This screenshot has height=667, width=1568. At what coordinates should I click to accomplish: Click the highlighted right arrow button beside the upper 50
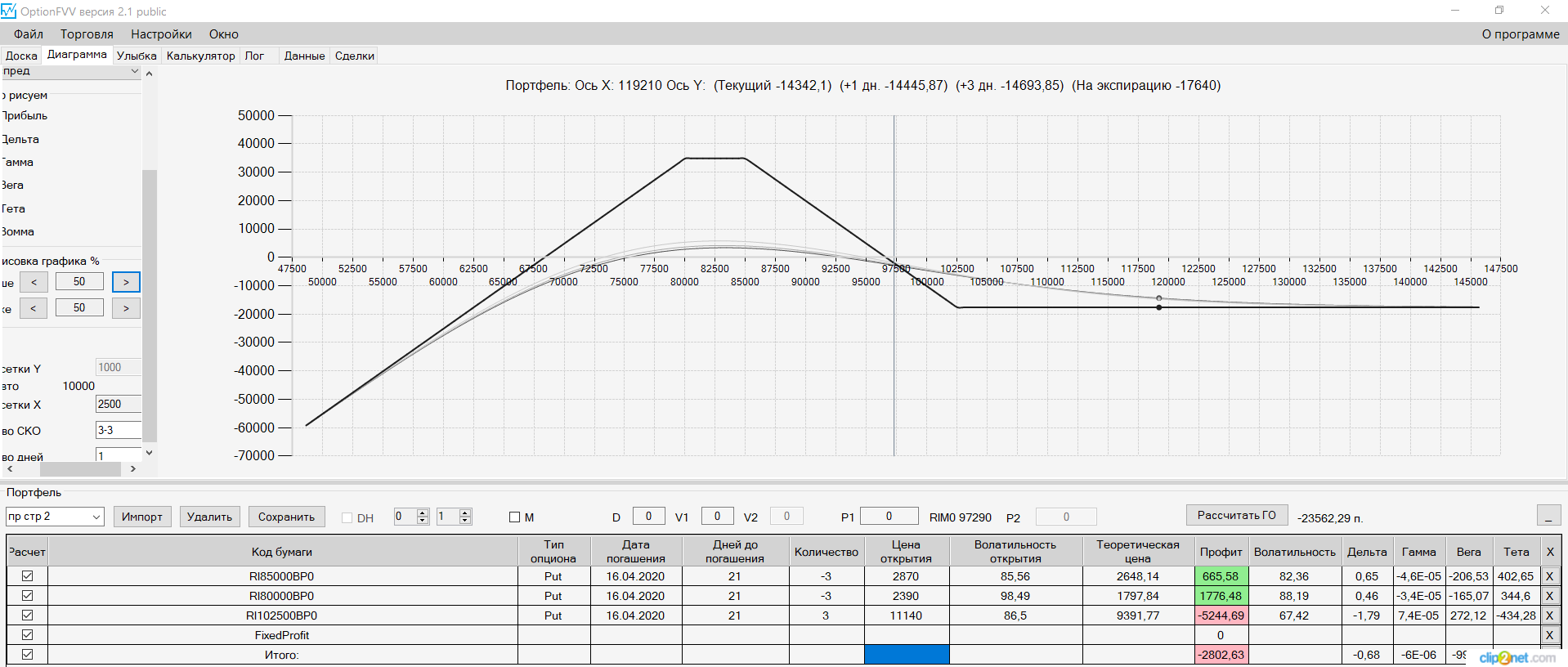click(x=126, y=282)
